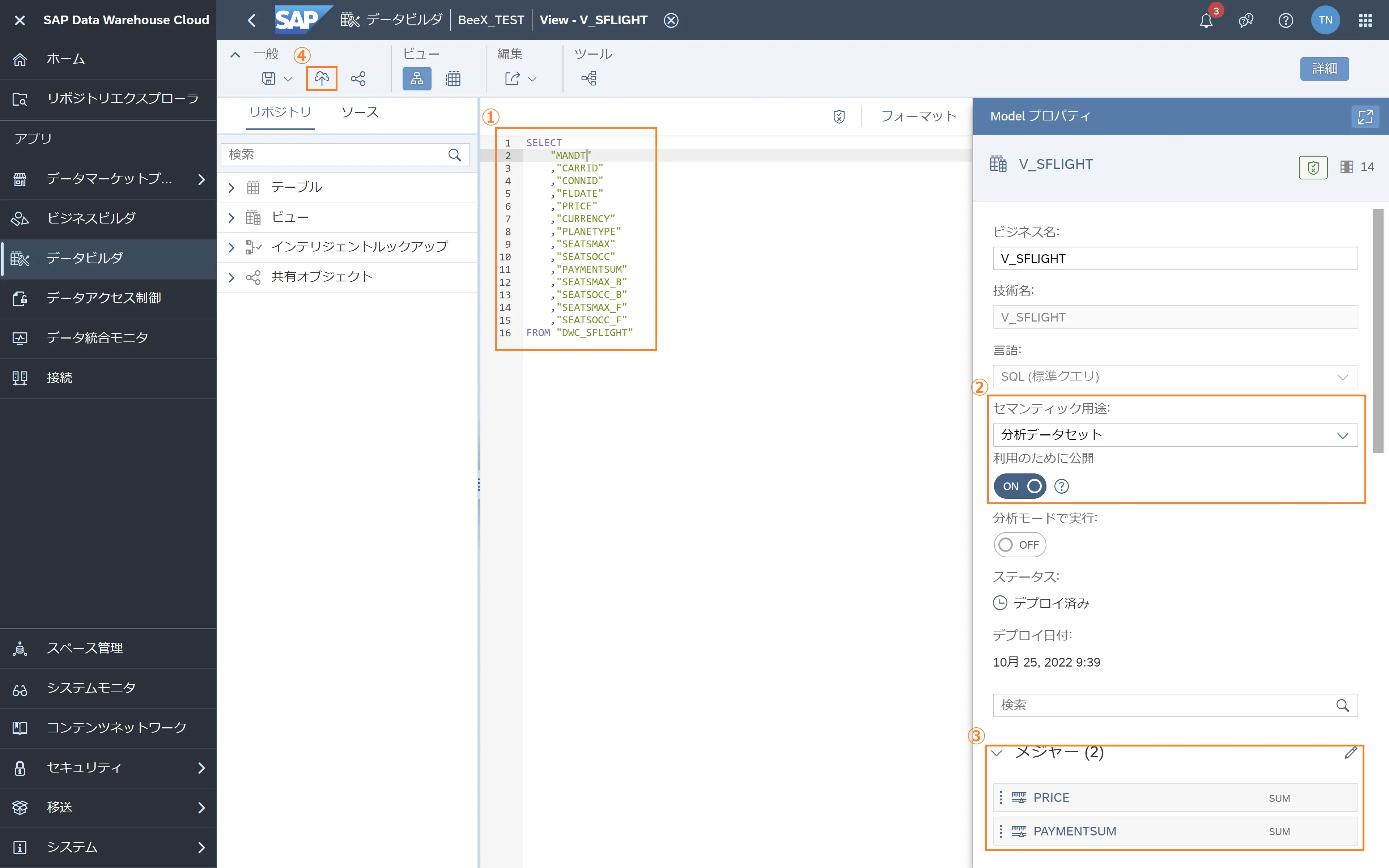Switch to the graphical view icon
1389x868 pixels.
click(x=417, y=78)
